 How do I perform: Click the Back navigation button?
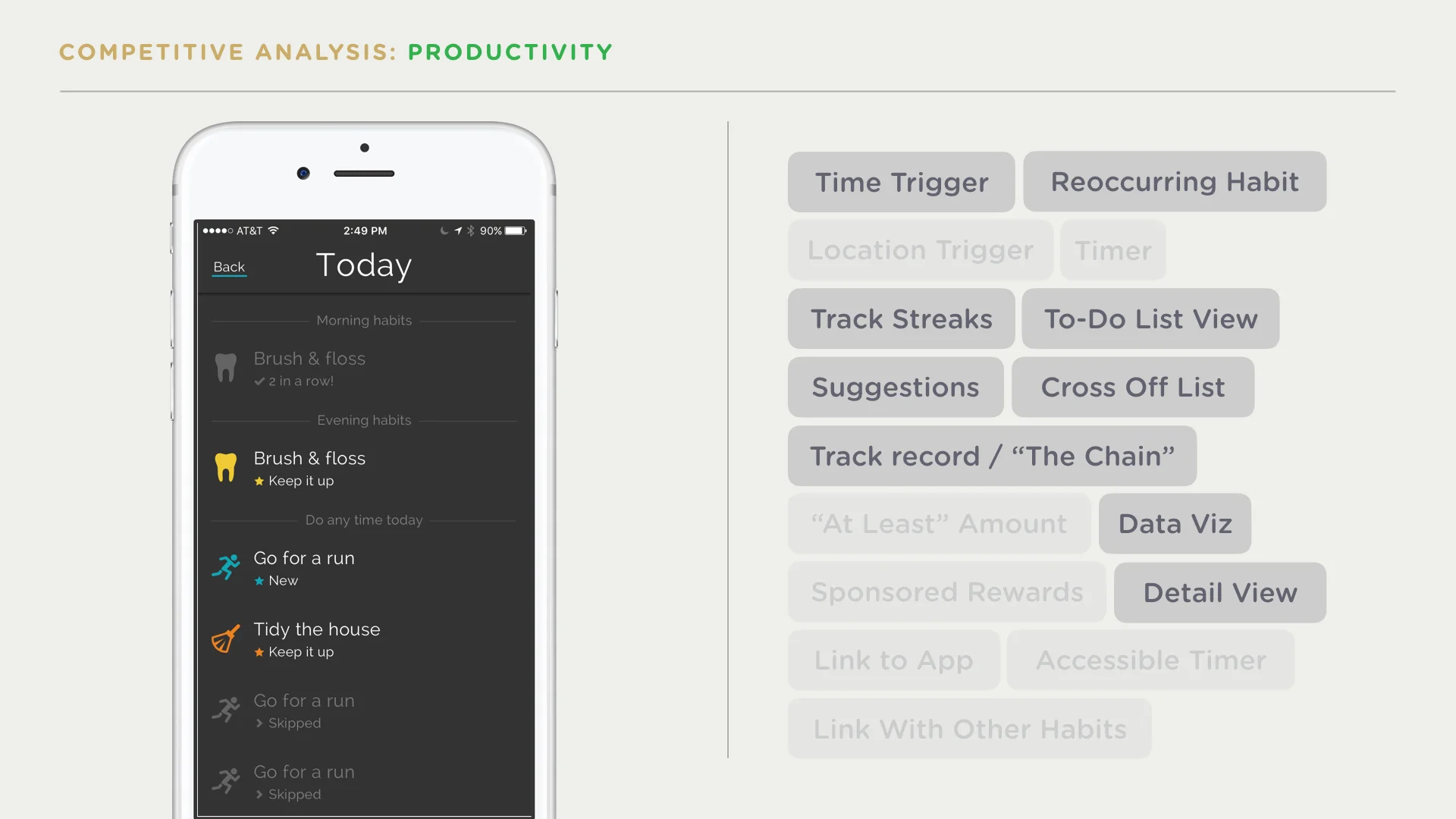[x=229, y=266]
